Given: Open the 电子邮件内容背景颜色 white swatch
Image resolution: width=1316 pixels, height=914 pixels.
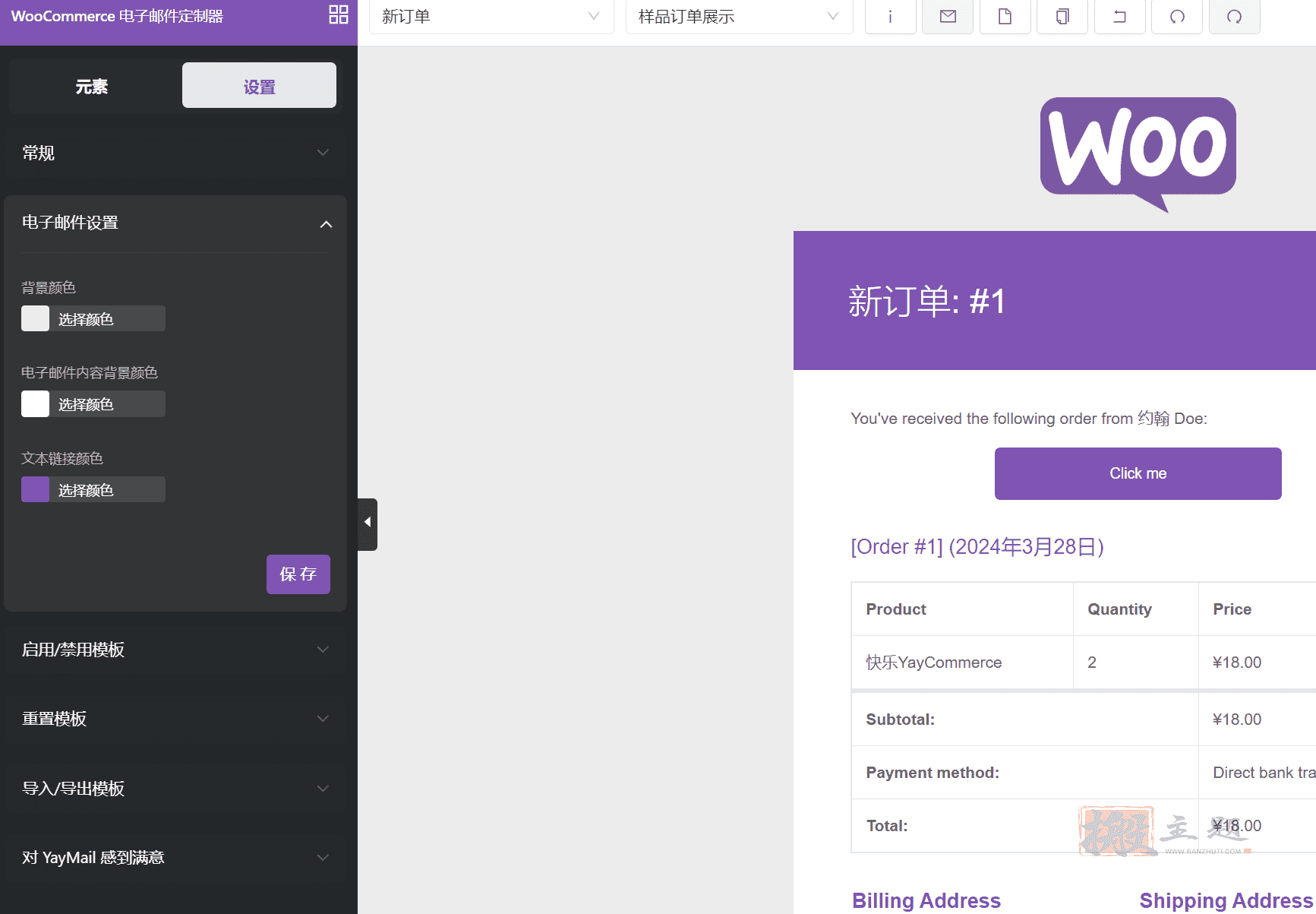Looking at the screenshot, I should [35, 403].
